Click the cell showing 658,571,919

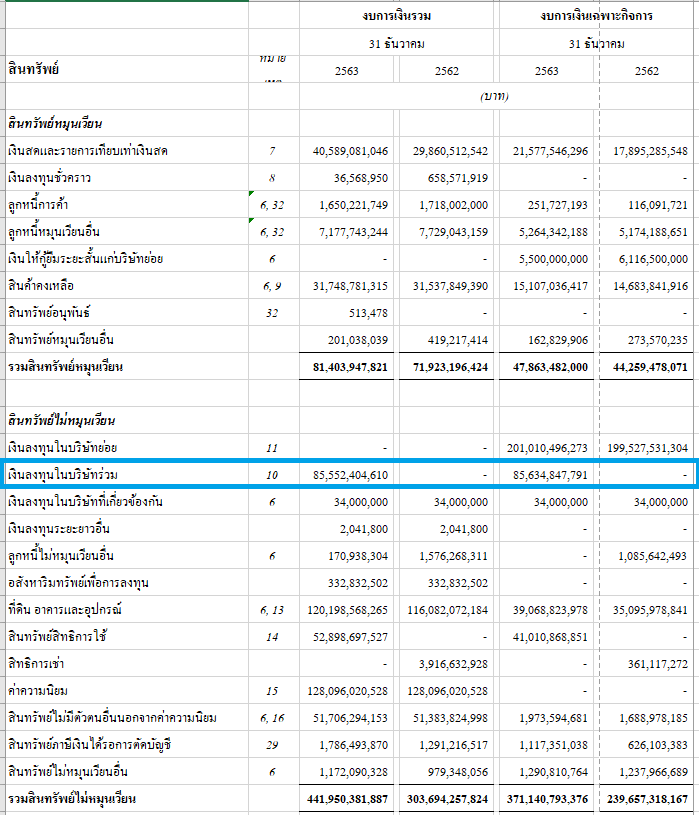pyautogui.click(x=449, y=178)
